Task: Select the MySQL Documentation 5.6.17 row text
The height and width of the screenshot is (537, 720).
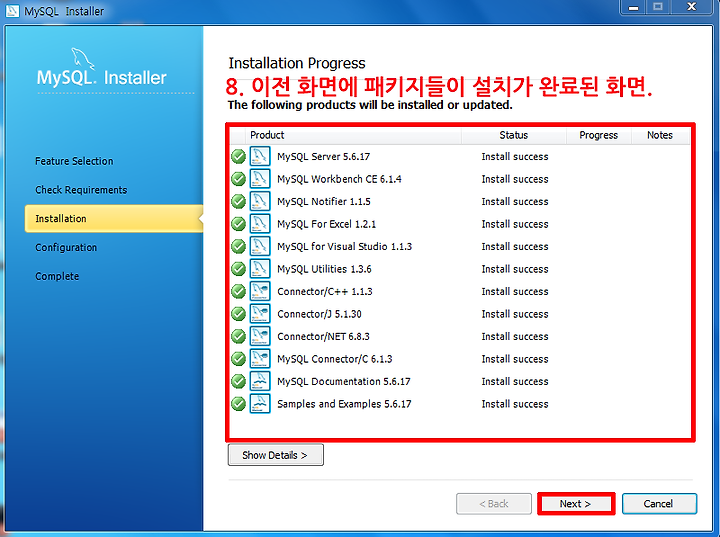Action: (x=344, y=382)
